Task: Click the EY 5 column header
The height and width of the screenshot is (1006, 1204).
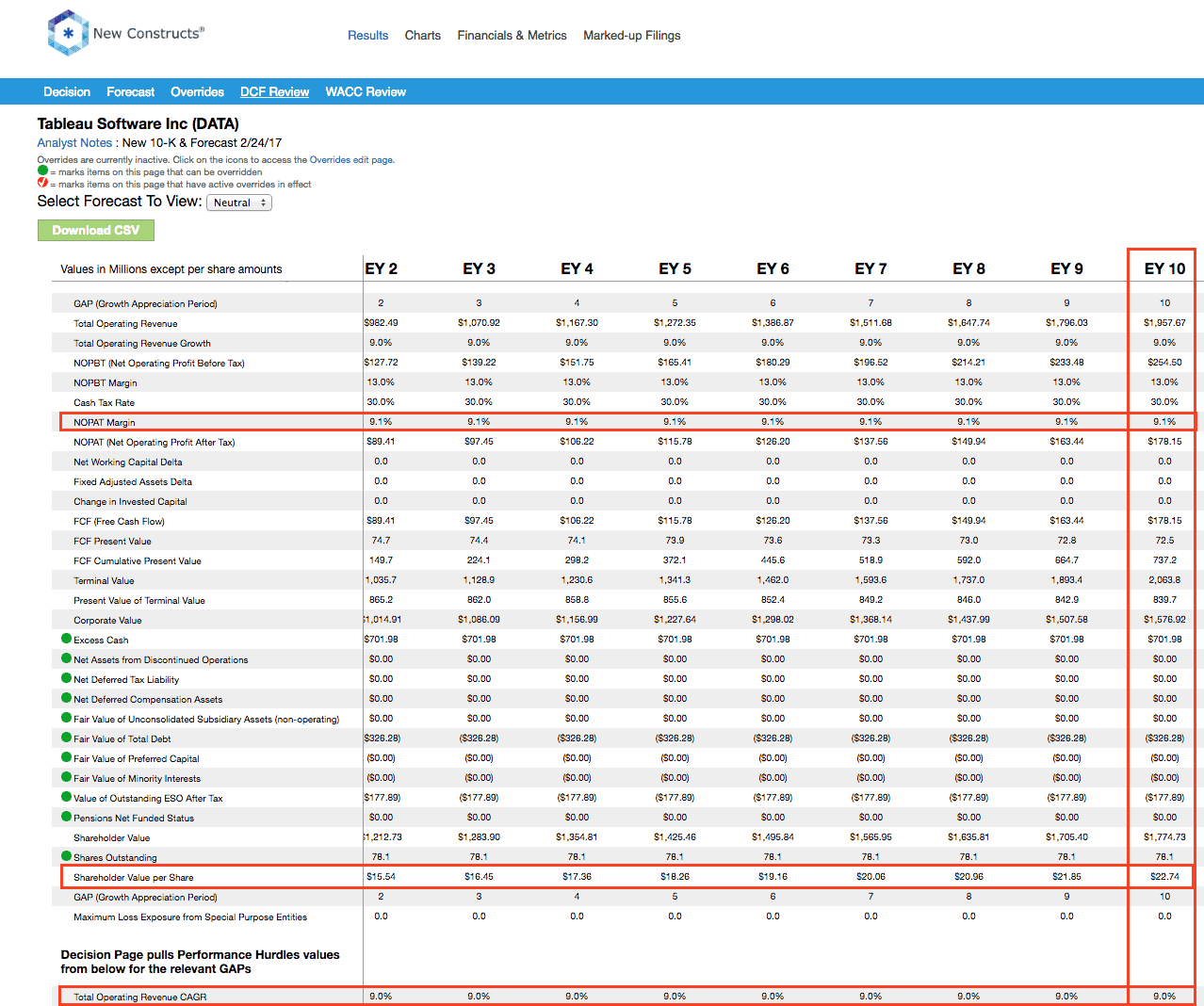Action: (675, 268)
